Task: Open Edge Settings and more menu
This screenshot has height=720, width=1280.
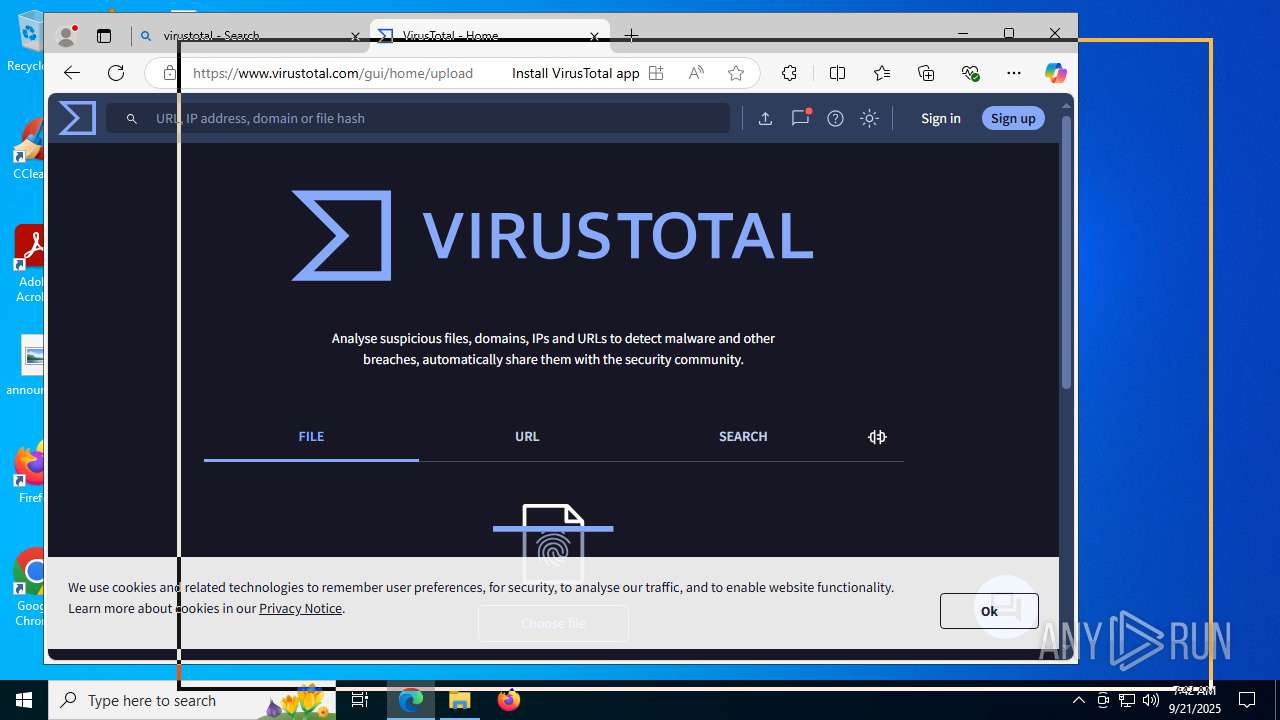Action: click(1014, 73)
